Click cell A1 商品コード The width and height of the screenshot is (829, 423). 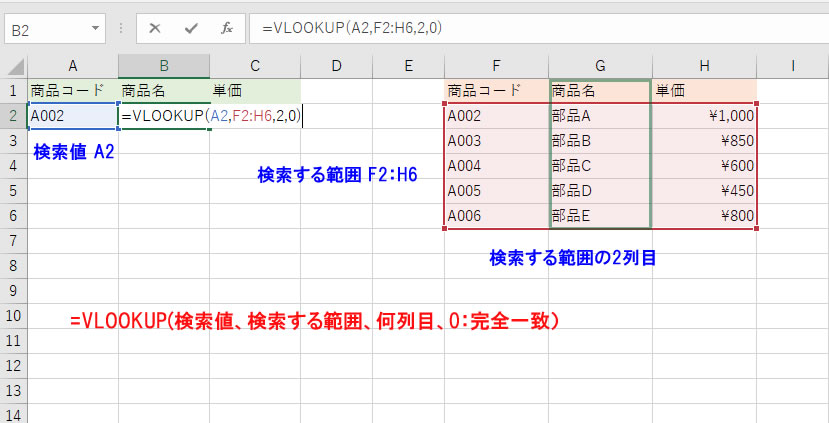click(73, 90)
